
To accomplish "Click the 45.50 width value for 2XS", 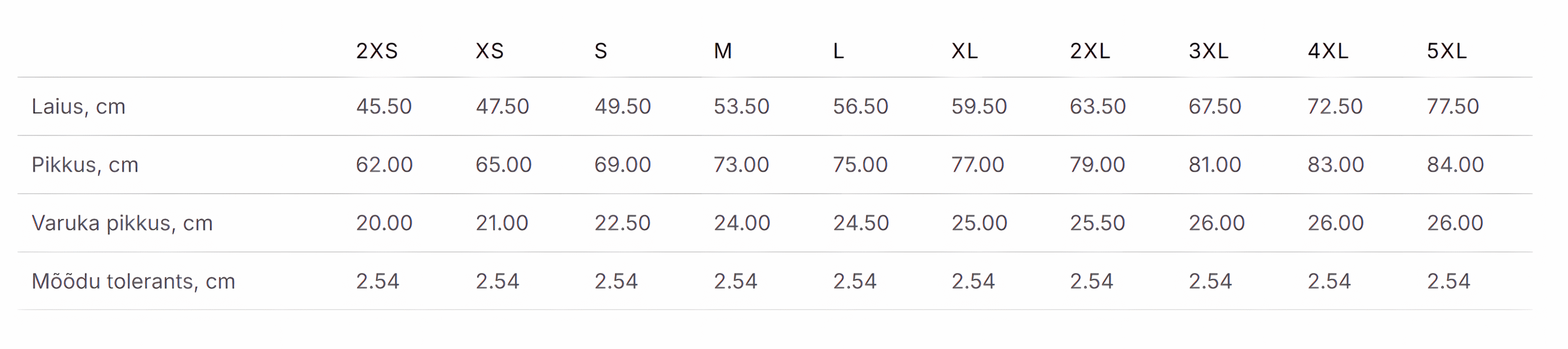I will click(x=383, y=107).
